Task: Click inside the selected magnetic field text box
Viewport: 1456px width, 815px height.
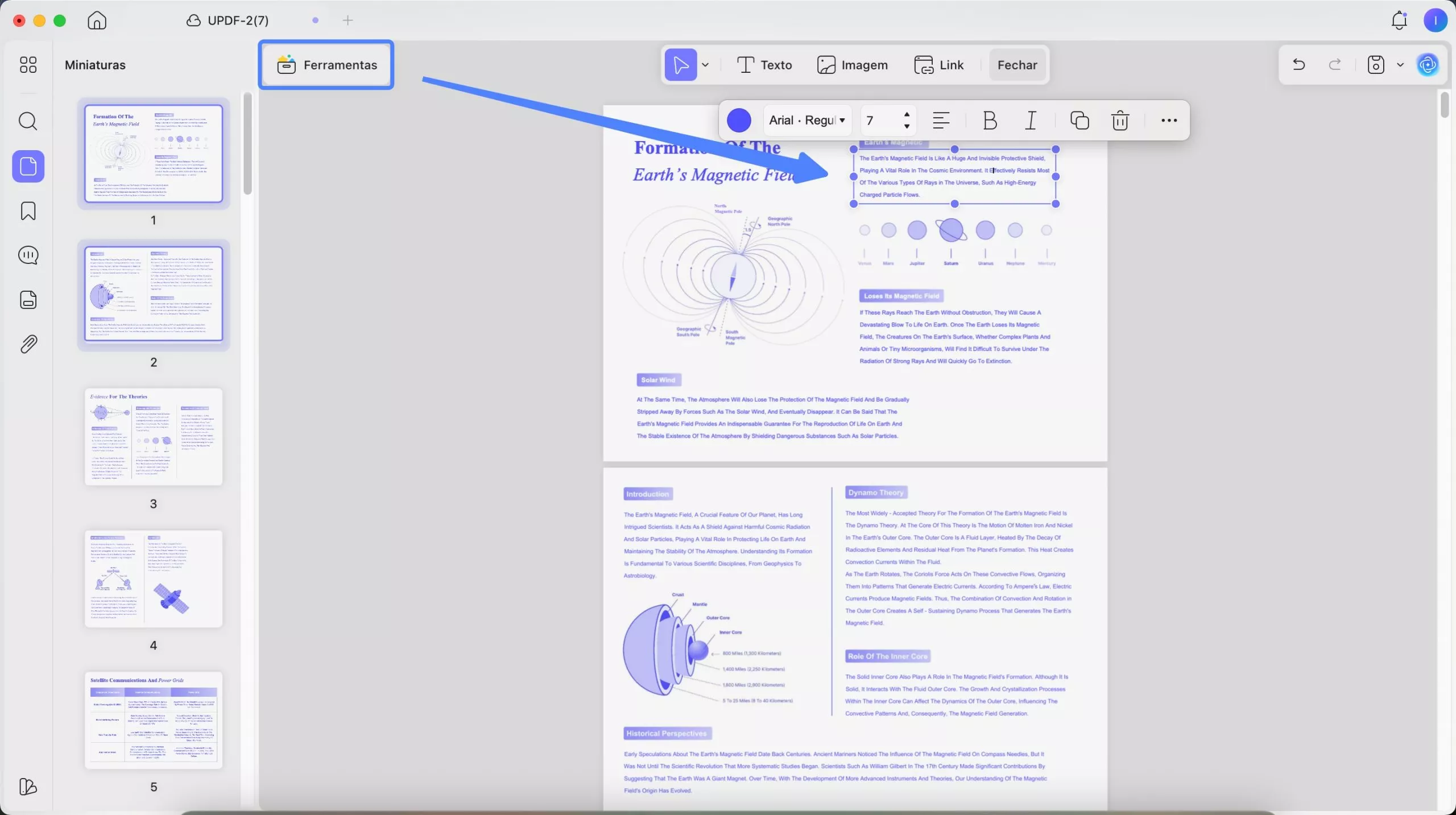Action: click(x=954, y=176)
